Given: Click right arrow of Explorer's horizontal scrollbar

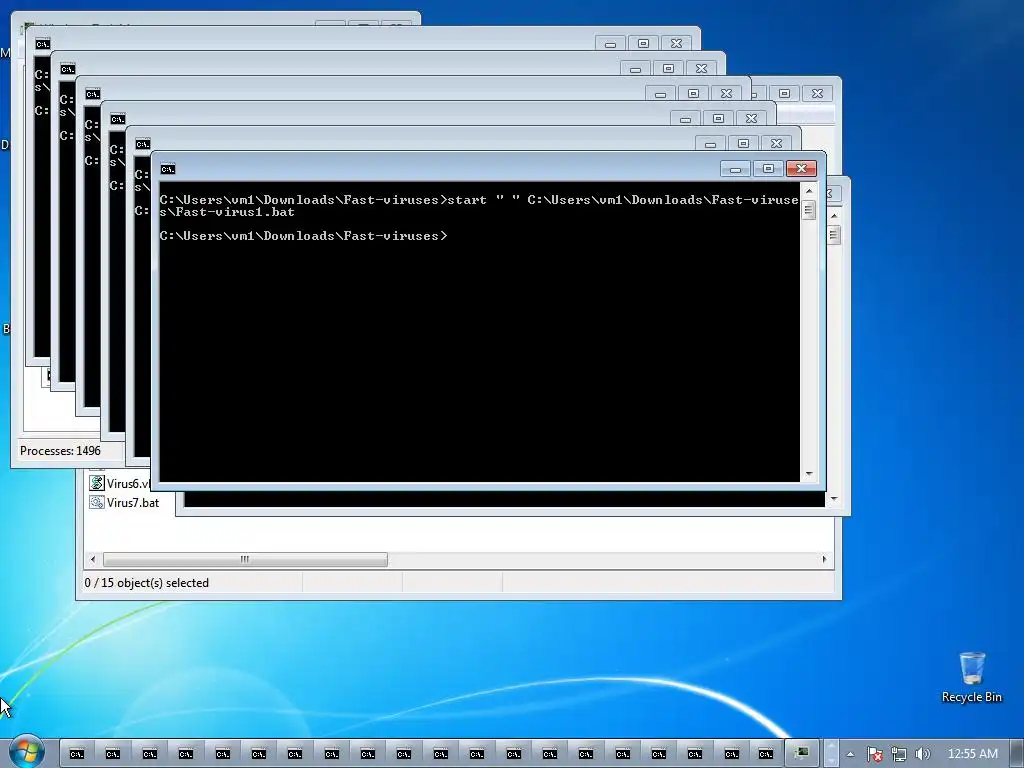Looking at the screenshot, I should pos(824,559).
